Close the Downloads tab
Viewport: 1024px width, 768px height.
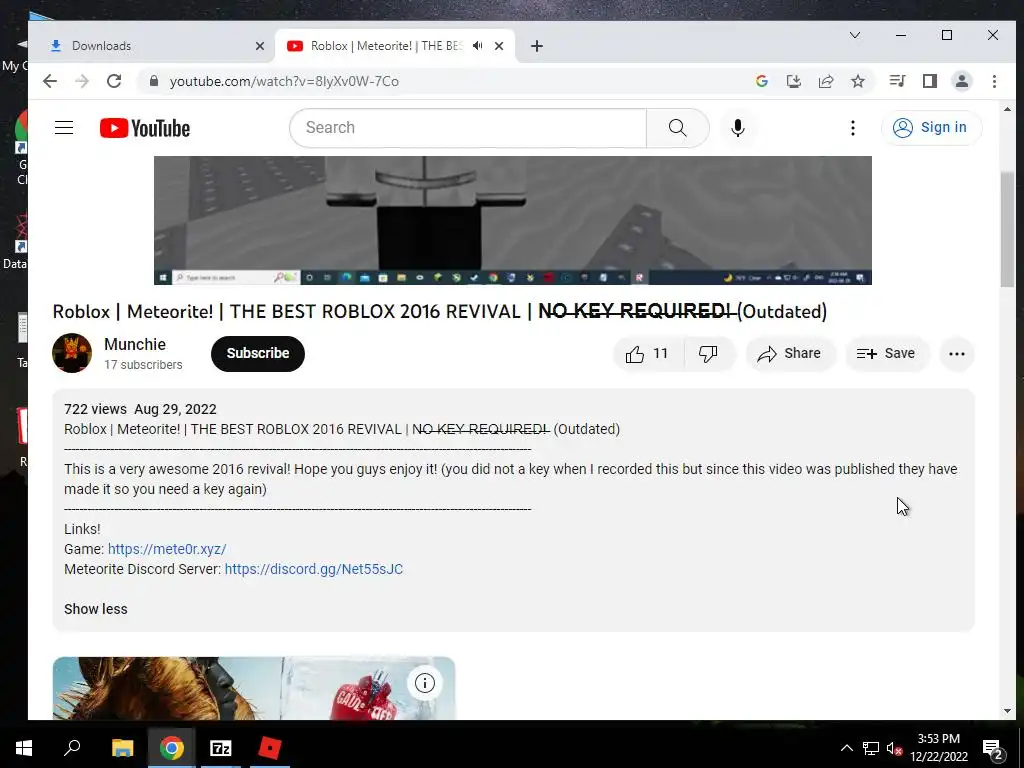[x=259, y=46]
